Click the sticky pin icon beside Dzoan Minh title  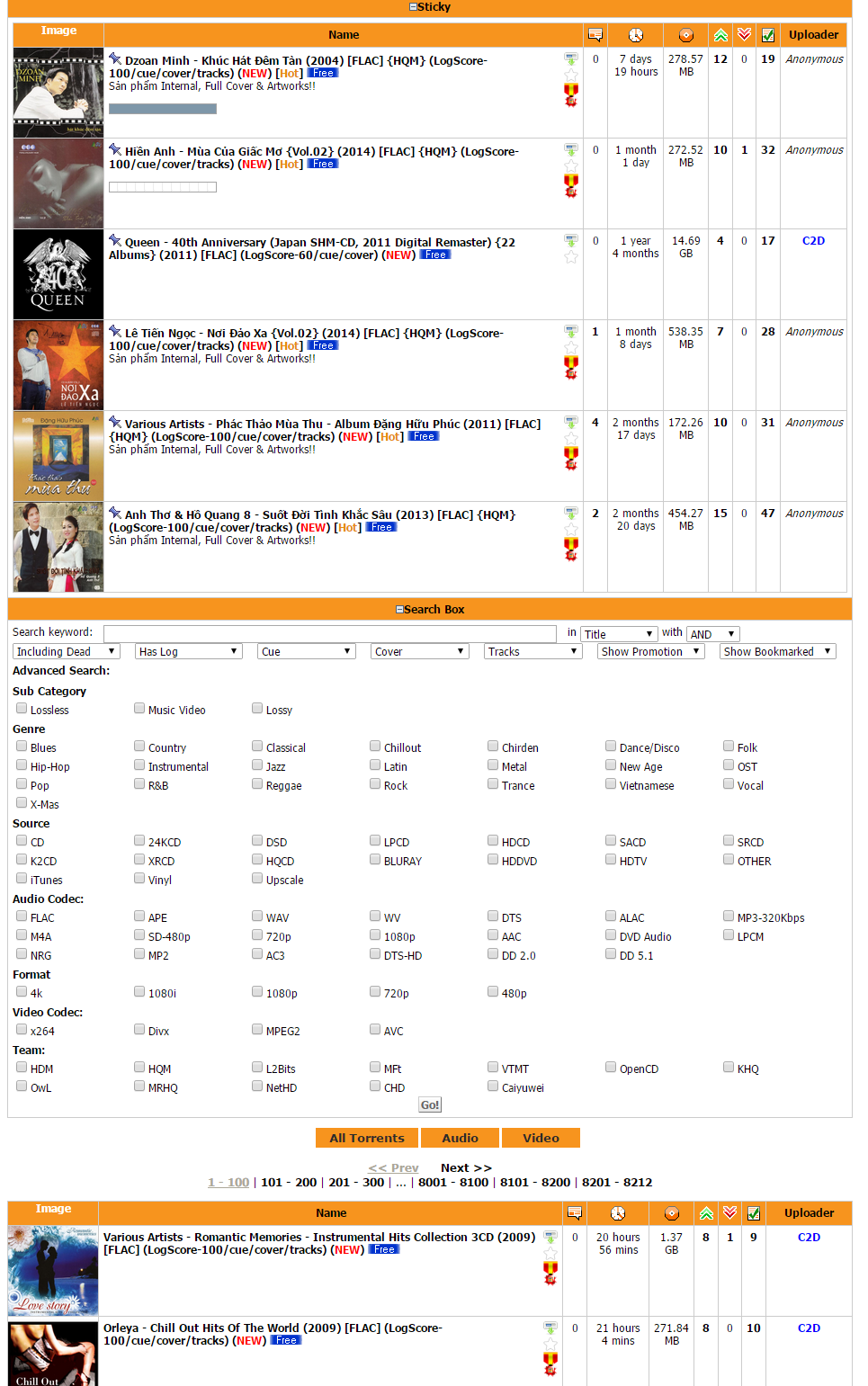click(x=115, y=58)
